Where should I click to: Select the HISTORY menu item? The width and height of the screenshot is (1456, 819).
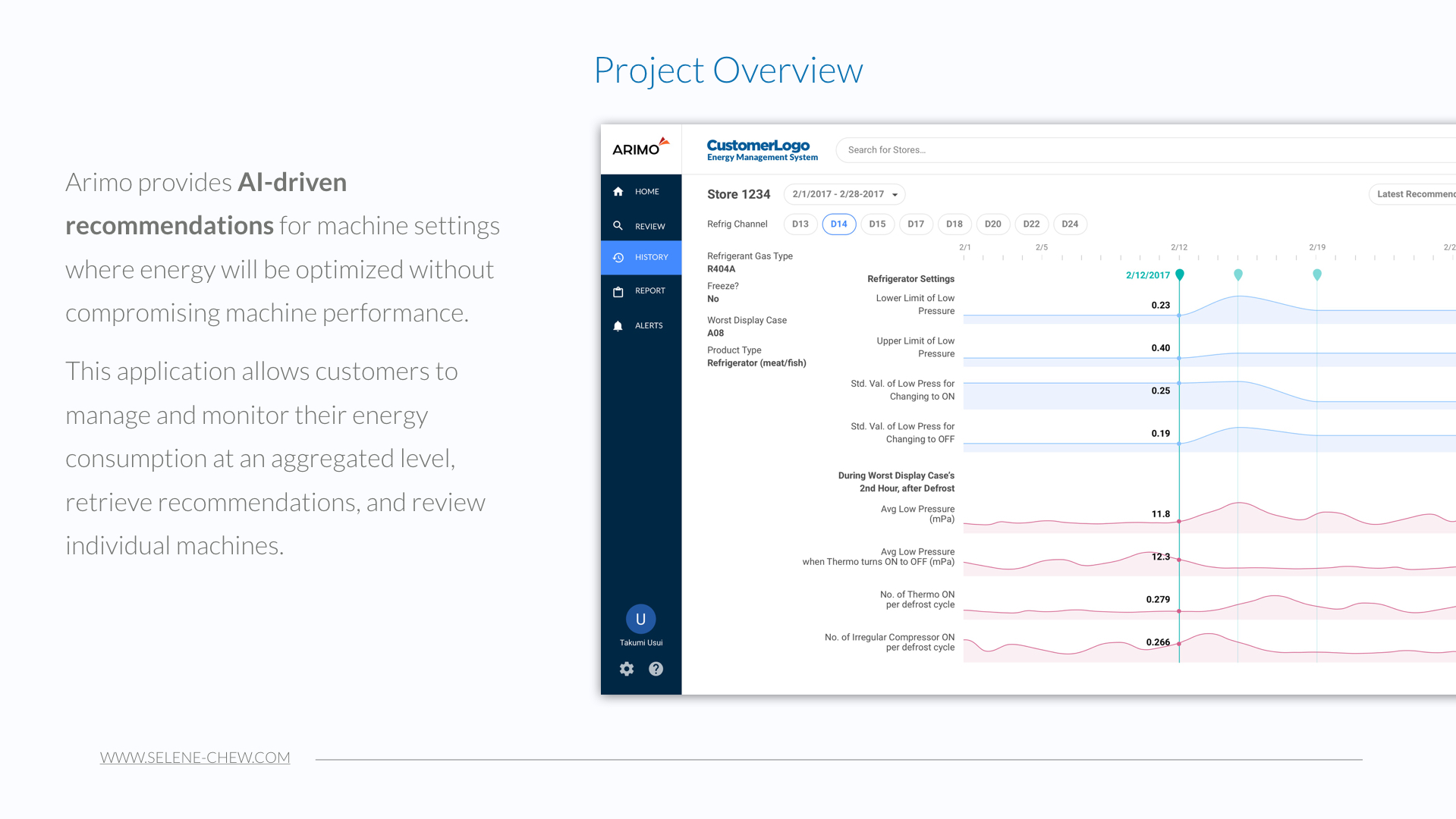pos(641,258)
